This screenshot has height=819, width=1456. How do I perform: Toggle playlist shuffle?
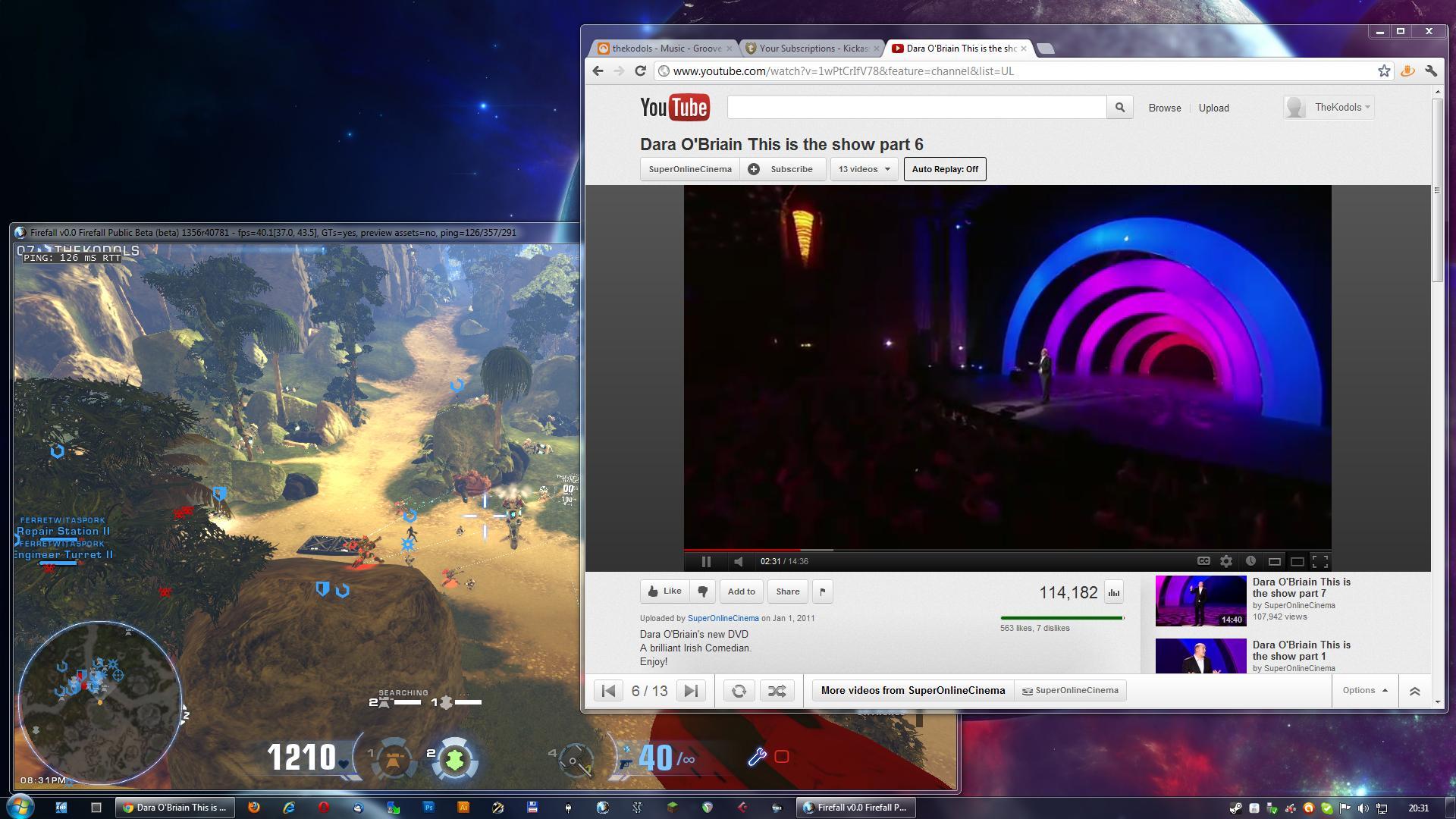point(777,691)
